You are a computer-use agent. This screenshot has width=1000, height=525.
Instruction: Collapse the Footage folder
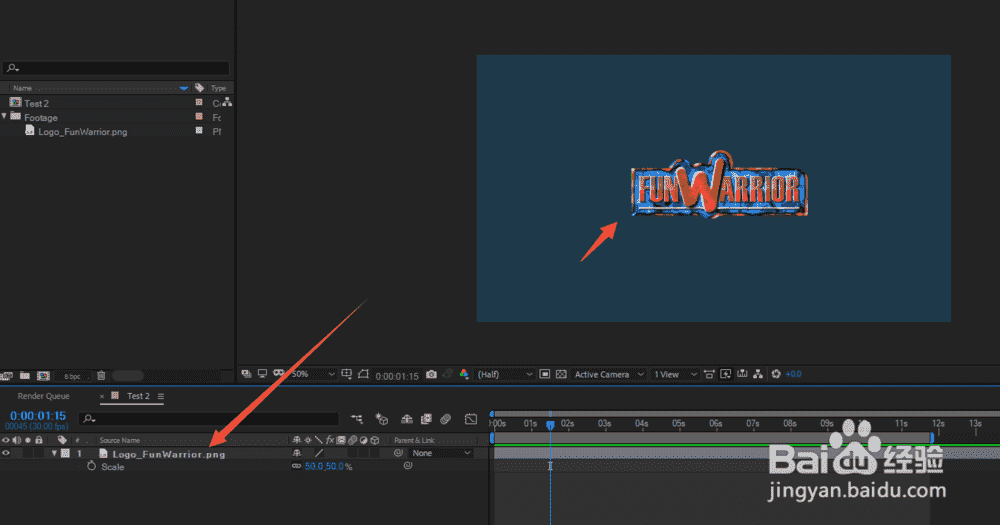[4, 117]
